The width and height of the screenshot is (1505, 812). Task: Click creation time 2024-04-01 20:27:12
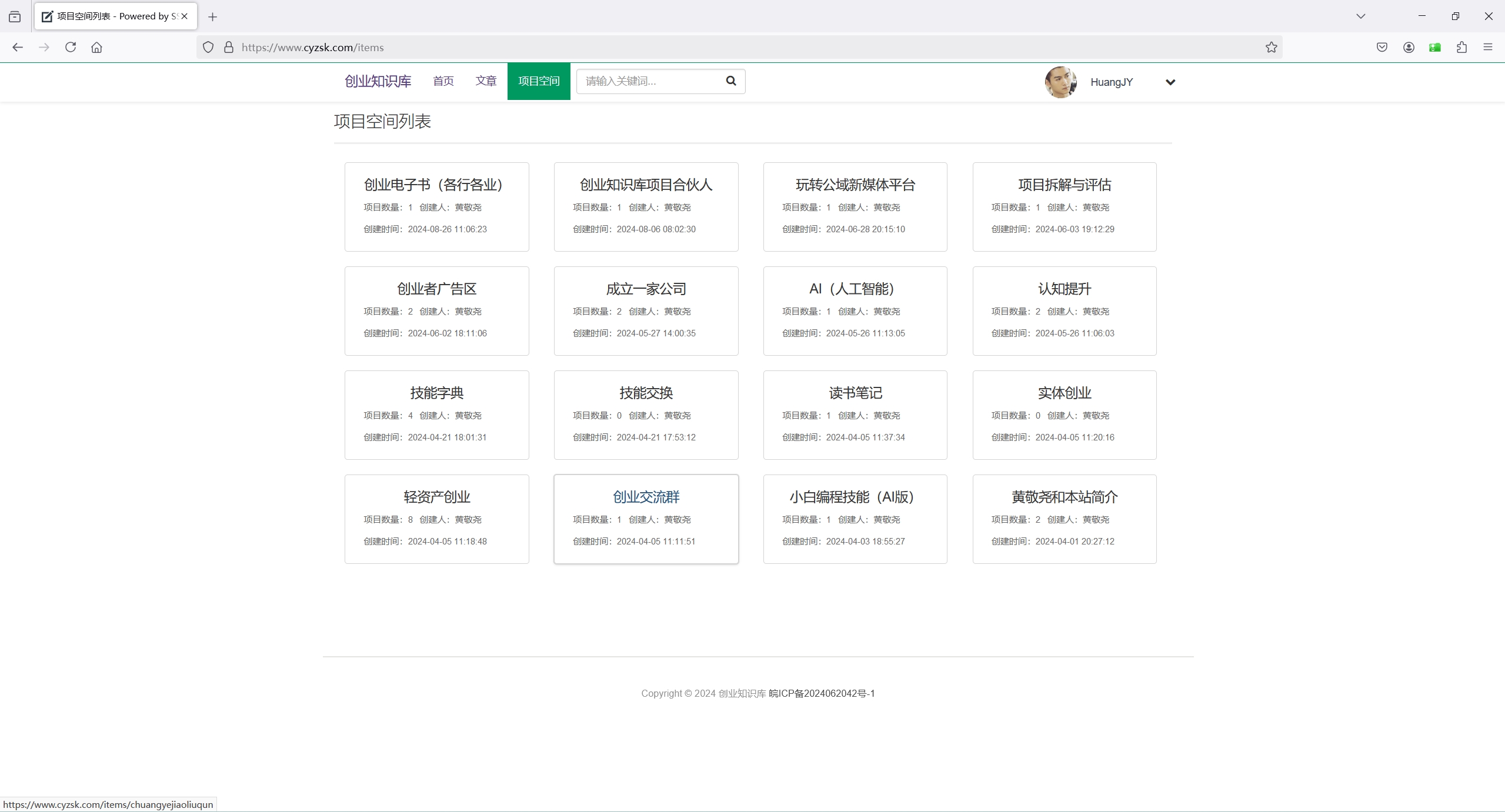coord(1074,542)
